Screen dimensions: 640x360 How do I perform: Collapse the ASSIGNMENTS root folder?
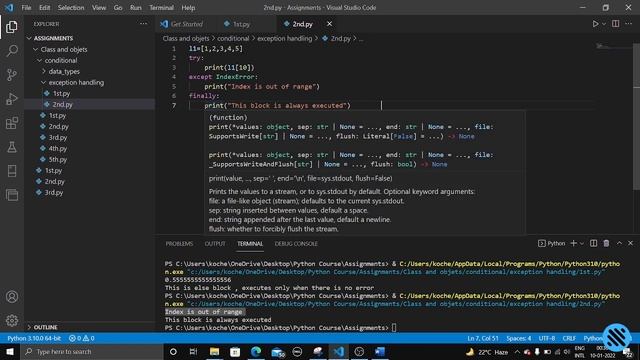pos(89,38)
